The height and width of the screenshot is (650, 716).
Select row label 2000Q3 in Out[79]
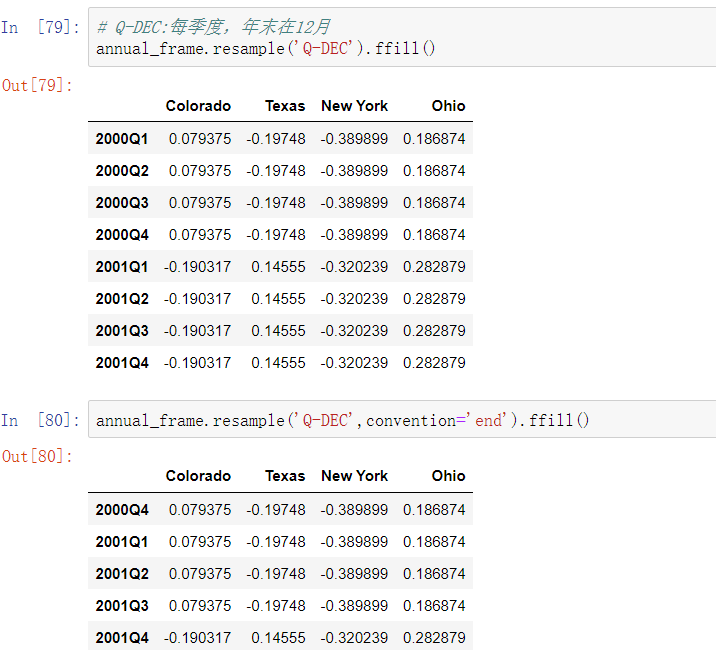click(122, 203)
